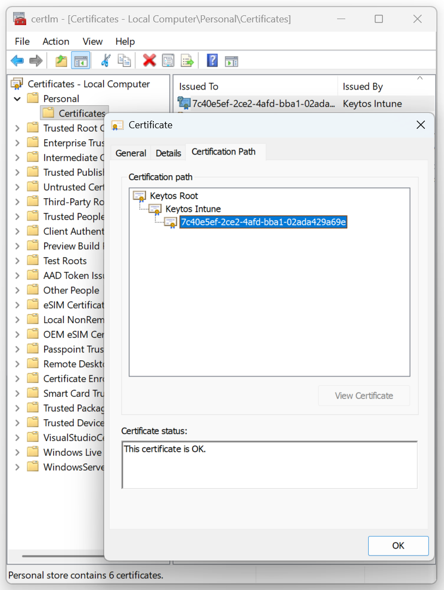Open the Help menu
This screenshot has height=590, width=444.
tap(125, 41)
